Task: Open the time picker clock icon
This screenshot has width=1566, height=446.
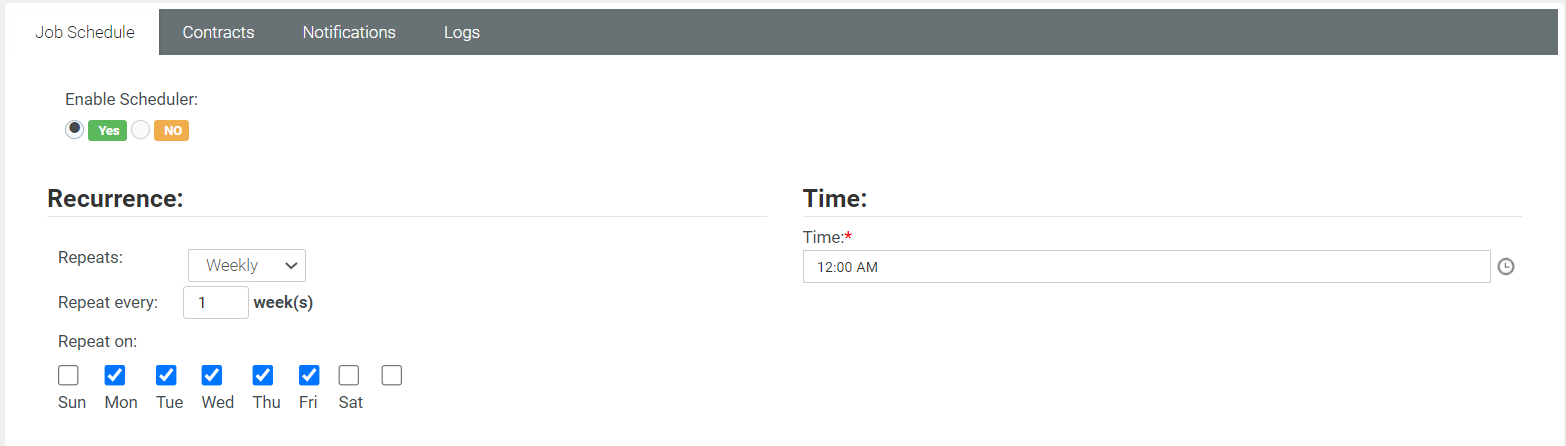Action: pyautogui.click(x=1506, y=267)
